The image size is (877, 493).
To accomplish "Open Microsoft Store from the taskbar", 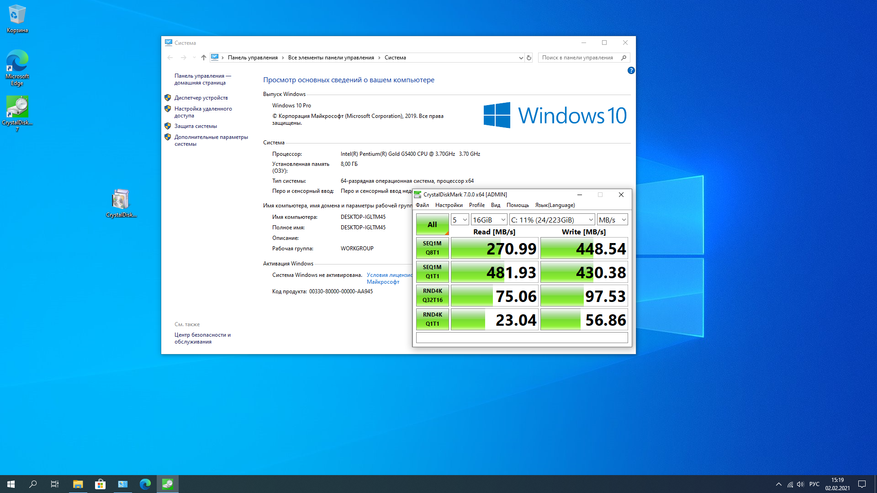I will pyautogui.click(x=100, y=484).
